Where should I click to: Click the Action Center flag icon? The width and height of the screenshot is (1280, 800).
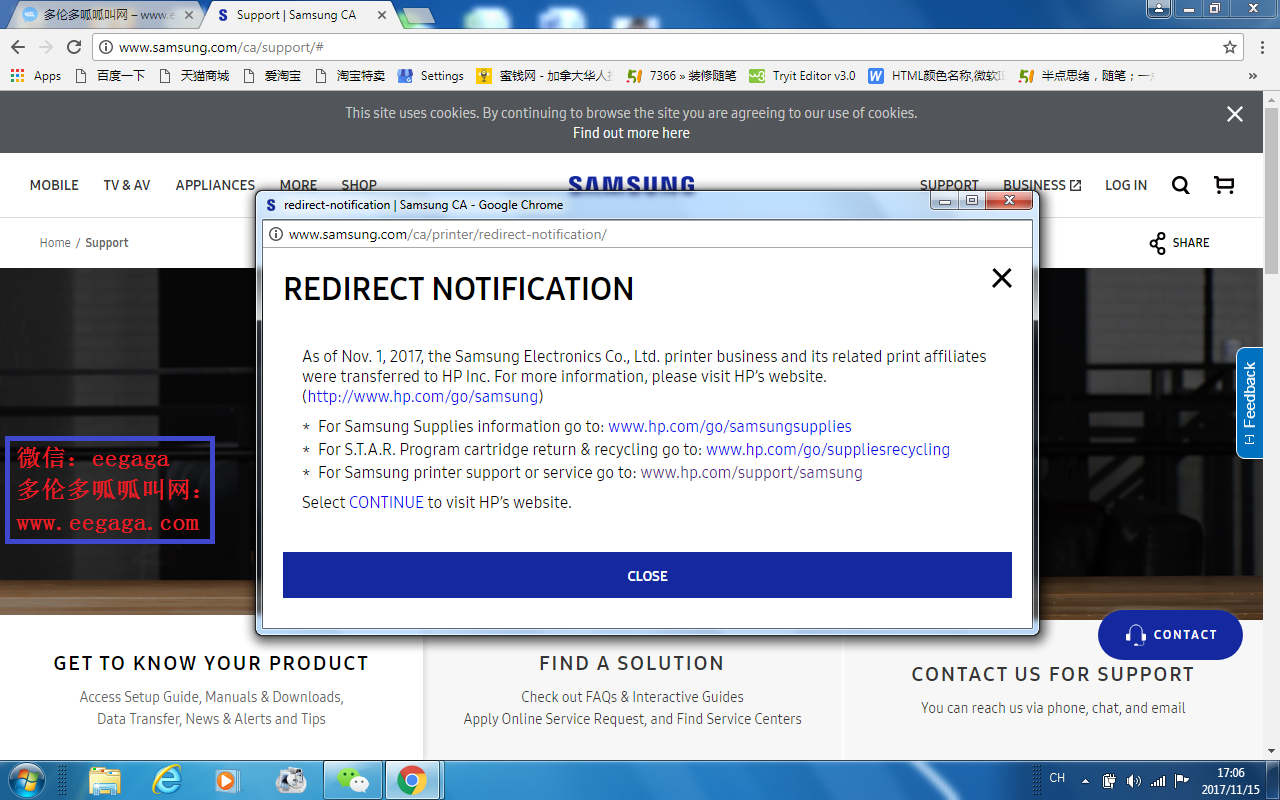pos(1182,780)
